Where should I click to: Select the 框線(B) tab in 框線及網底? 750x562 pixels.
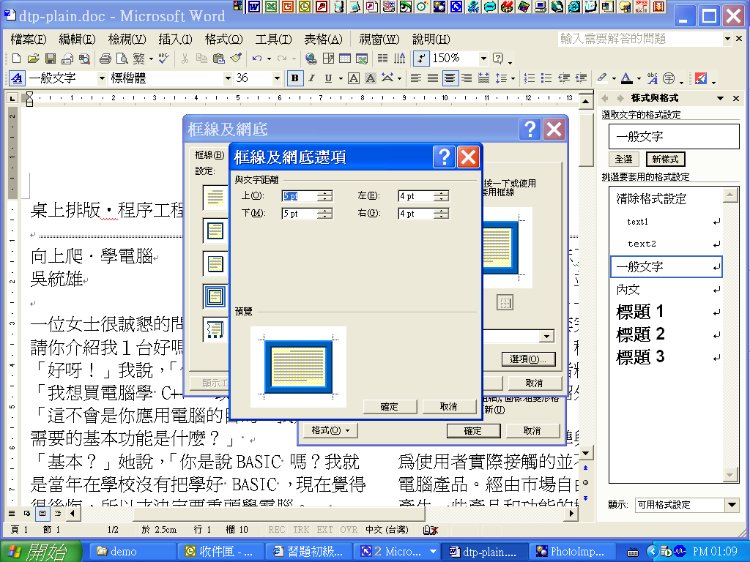(209, 155)
